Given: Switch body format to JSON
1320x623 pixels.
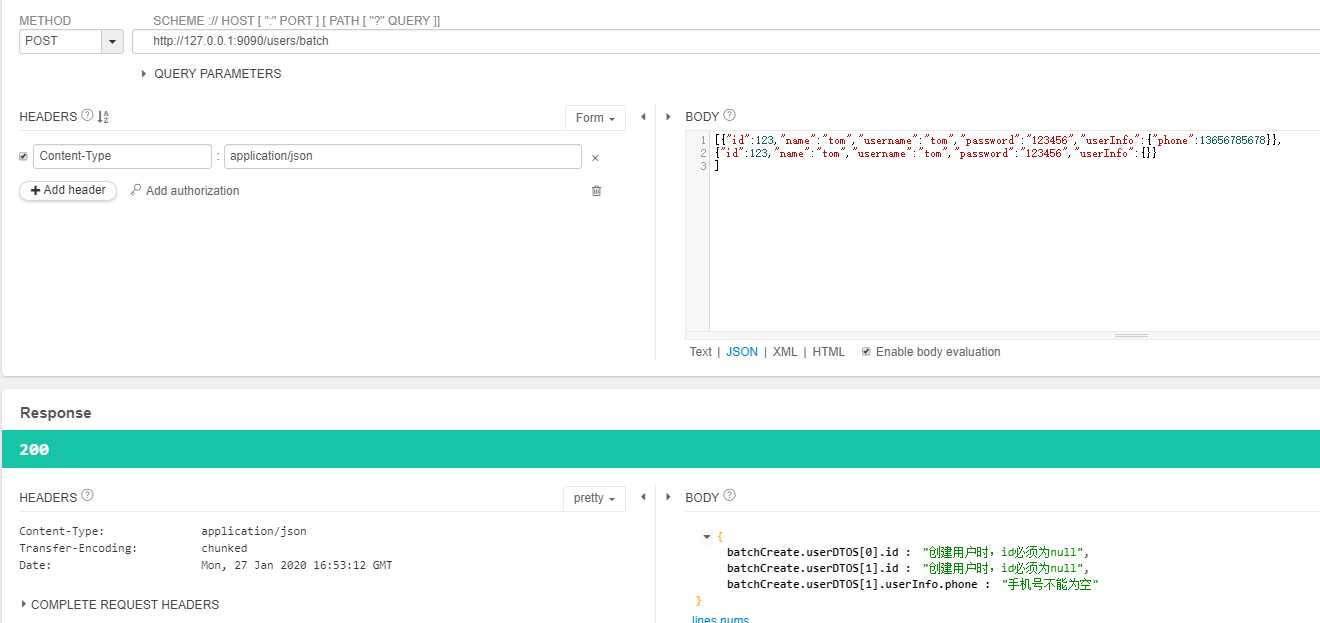Looking at the screenshot, I should click(742, 352).
